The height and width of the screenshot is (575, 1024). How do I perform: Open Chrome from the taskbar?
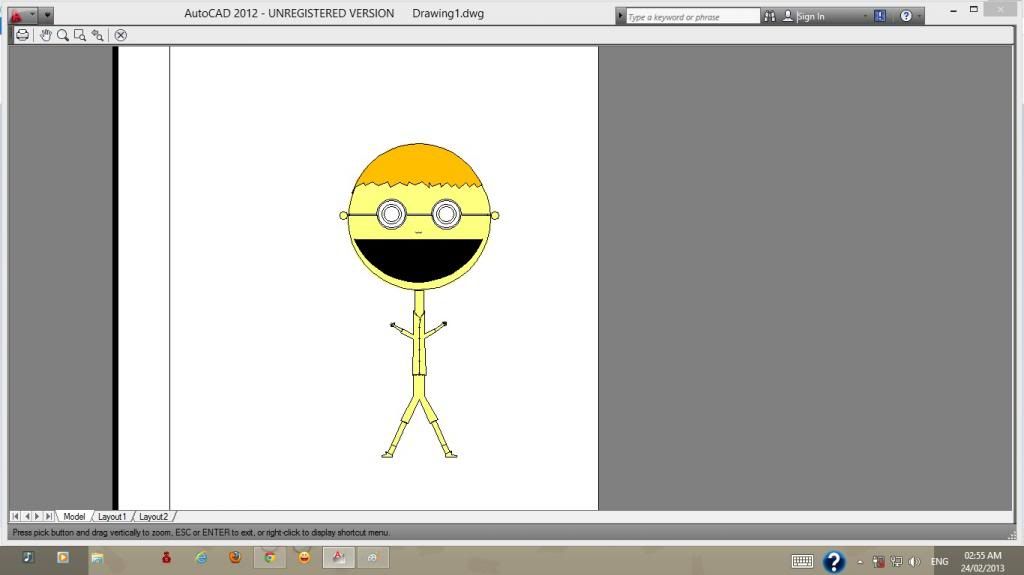pos(270,557)
